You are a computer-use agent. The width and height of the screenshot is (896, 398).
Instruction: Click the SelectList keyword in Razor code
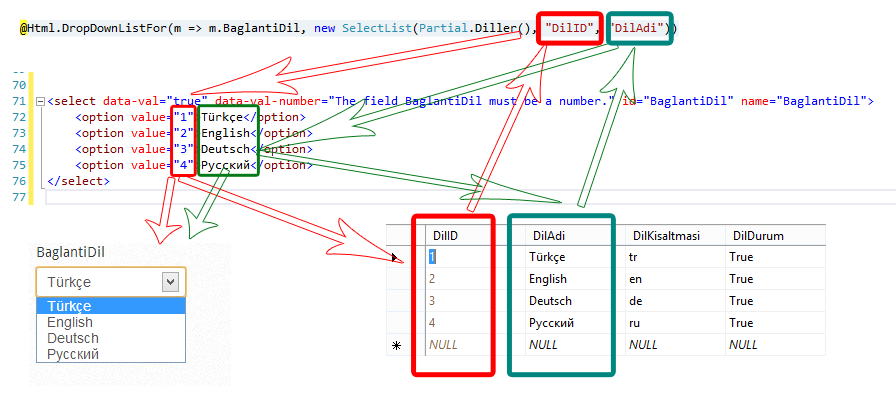[x=378, y=27]
